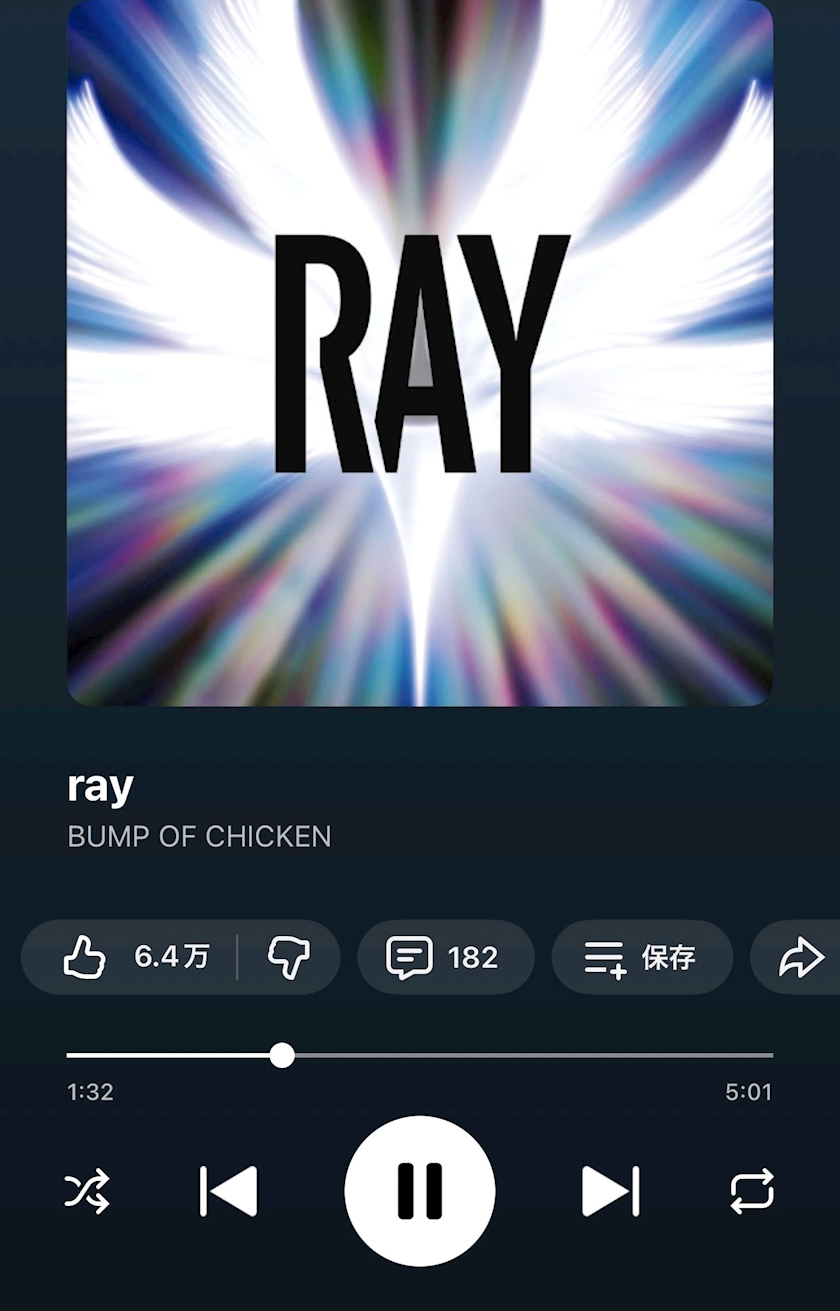Tap the add-to-playlist icon beside 保存
840x1311 pixels.
tap(605, 958)
